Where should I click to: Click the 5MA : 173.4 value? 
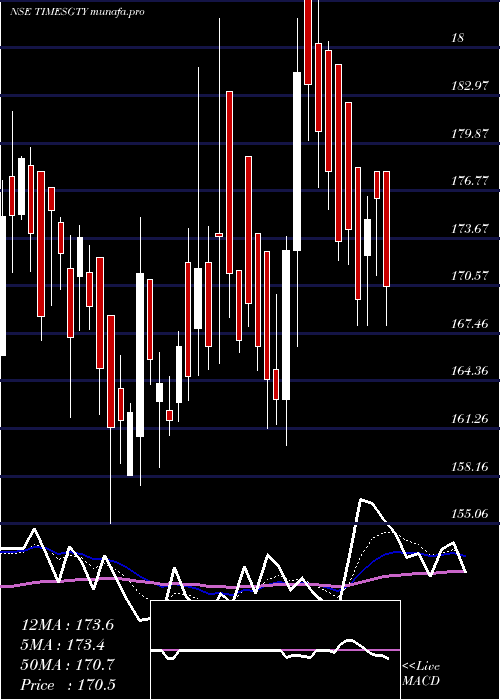point(63,645)
